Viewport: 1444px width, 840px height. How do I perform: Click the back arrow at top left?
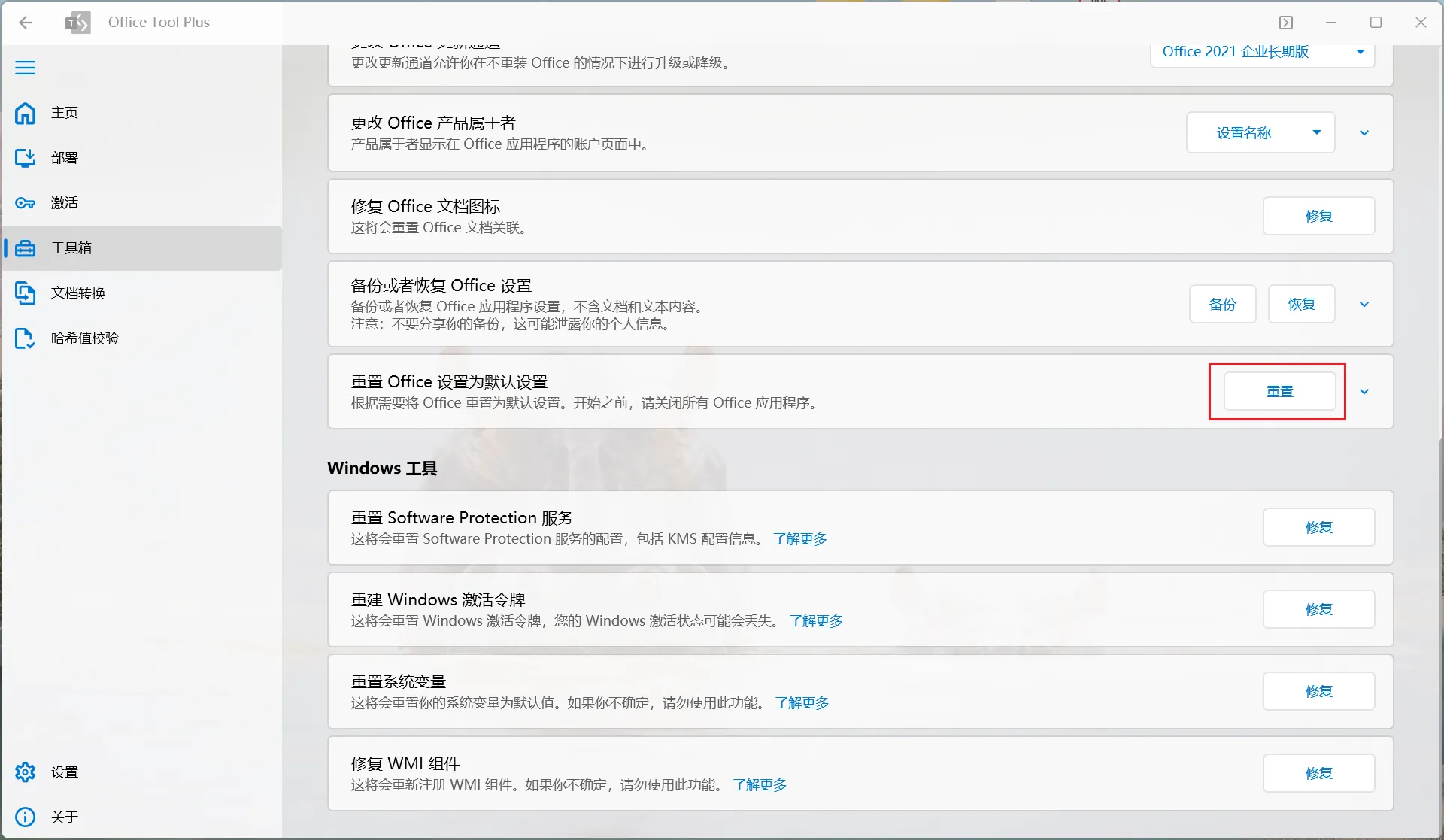coord(26,23)
